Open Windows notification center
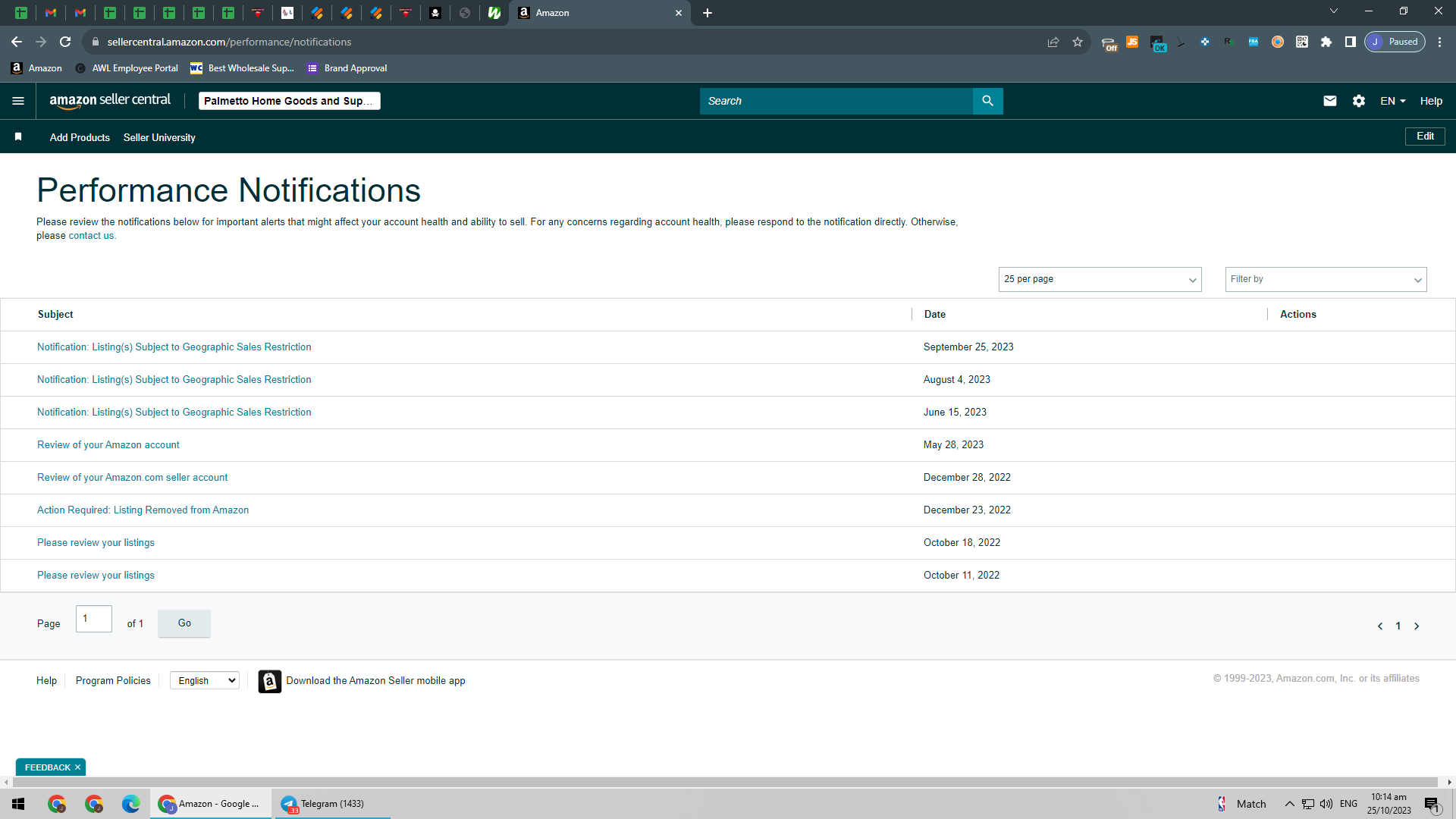The image size is (1456, 819). [1432, 805]
